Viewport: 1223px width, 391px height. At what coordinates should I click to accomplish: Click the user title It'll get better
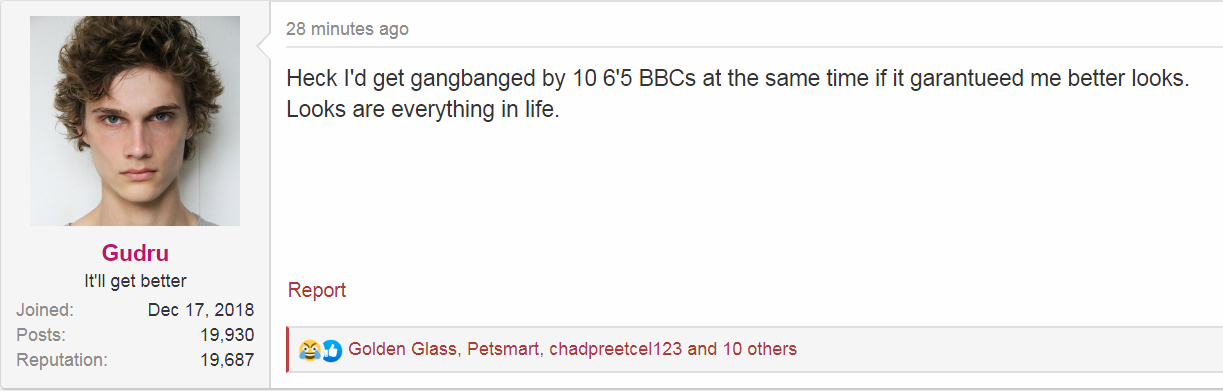click(x=135, y=281)
